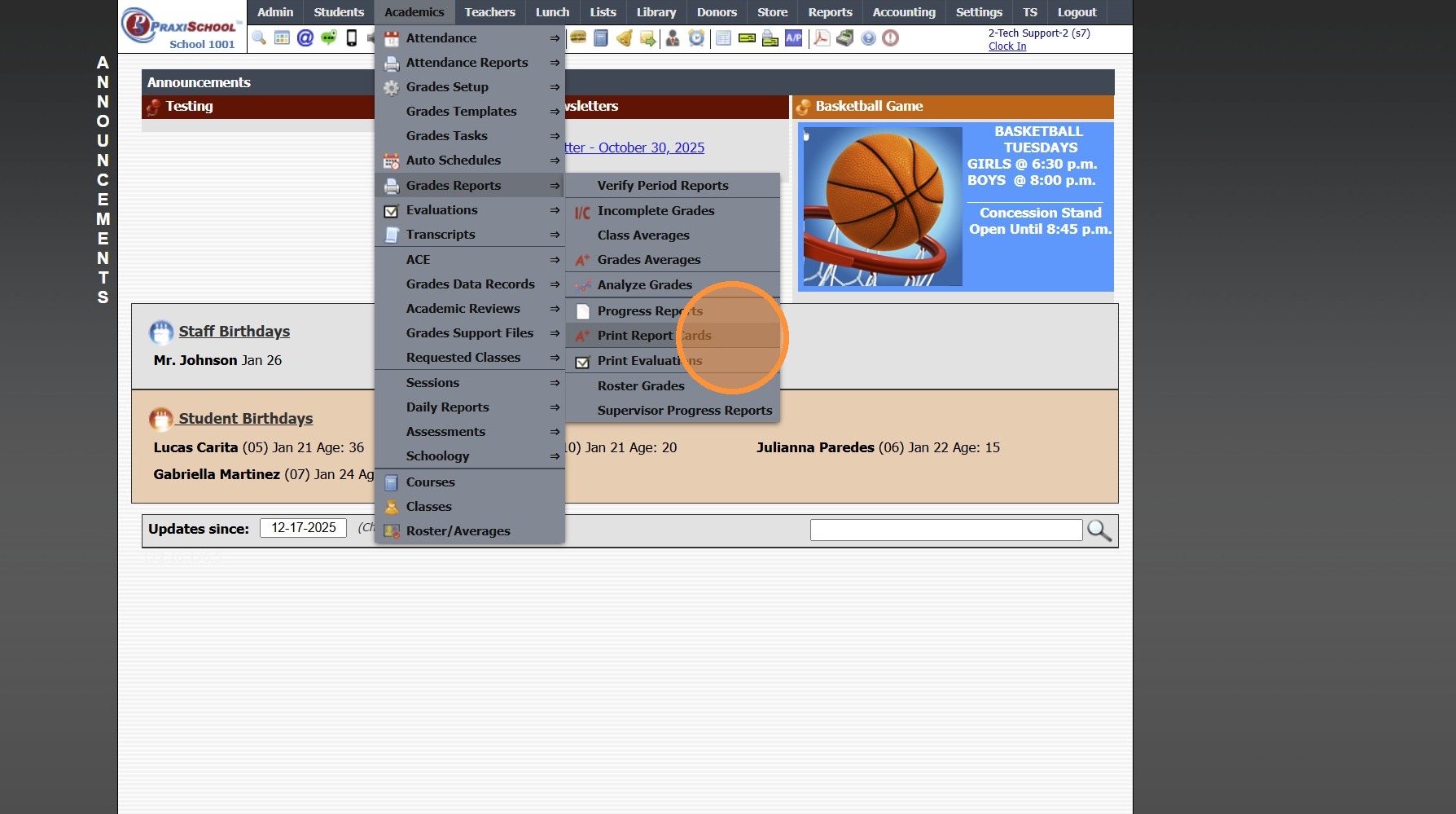This screenshot has width=1456, height=814.
Task: Click the Clock In link
Action: (x=1007, y=46)
